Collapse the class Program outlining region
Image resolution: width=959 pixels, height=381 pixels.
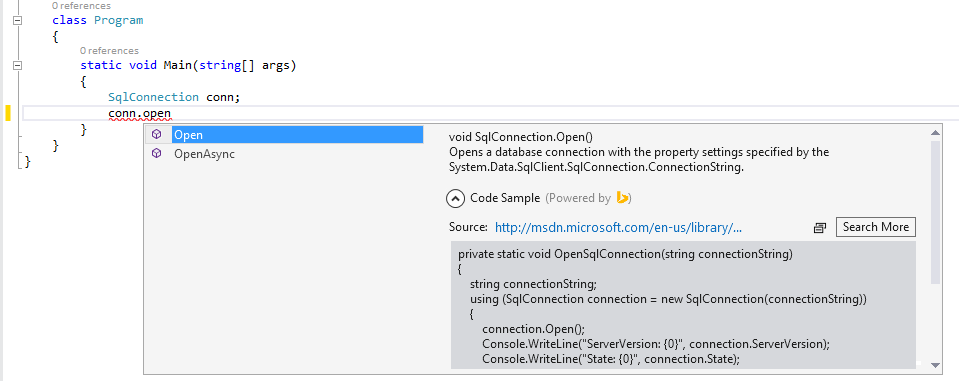pyautogui.click(x=17, y=20)
